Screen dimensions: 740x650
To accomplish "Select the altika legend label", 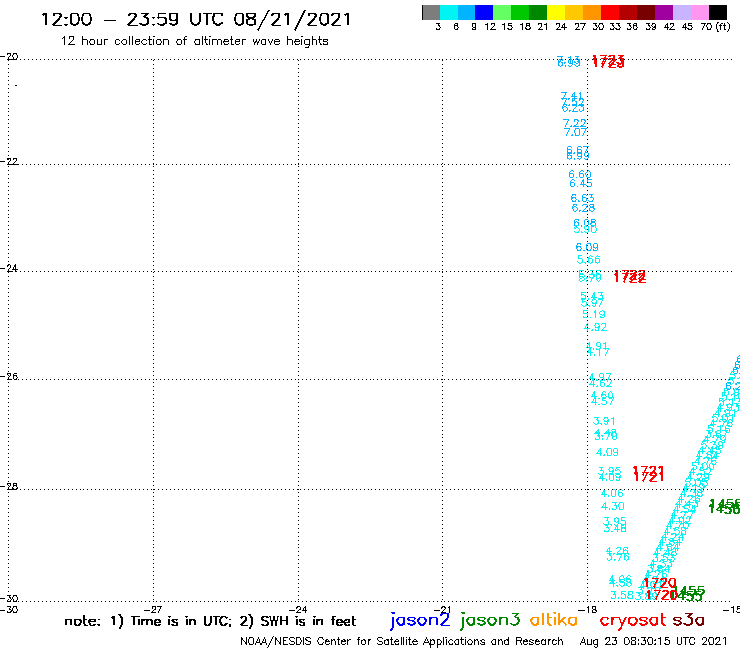I will 554,619.
